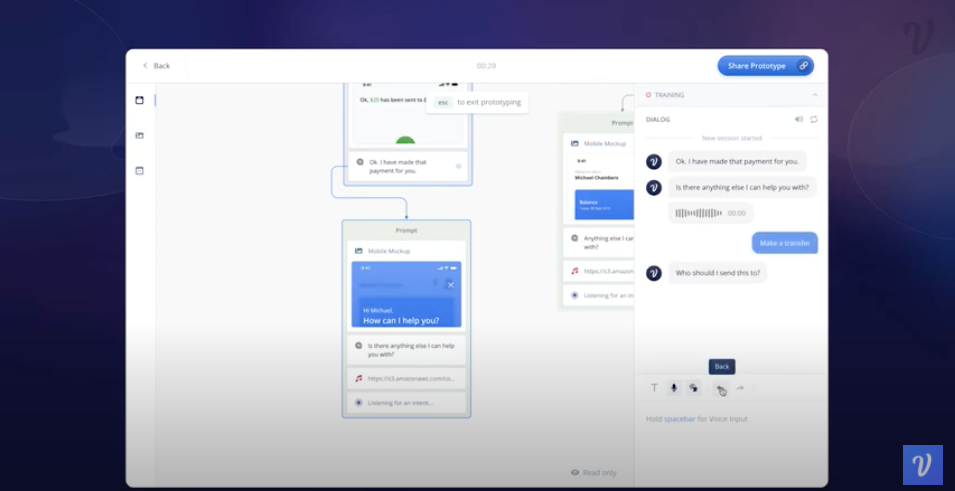Click the s3.amazonaws.com audio URL step
Image resolution: width=955 pixels, height=491 pixels.
tap(406, 378)
